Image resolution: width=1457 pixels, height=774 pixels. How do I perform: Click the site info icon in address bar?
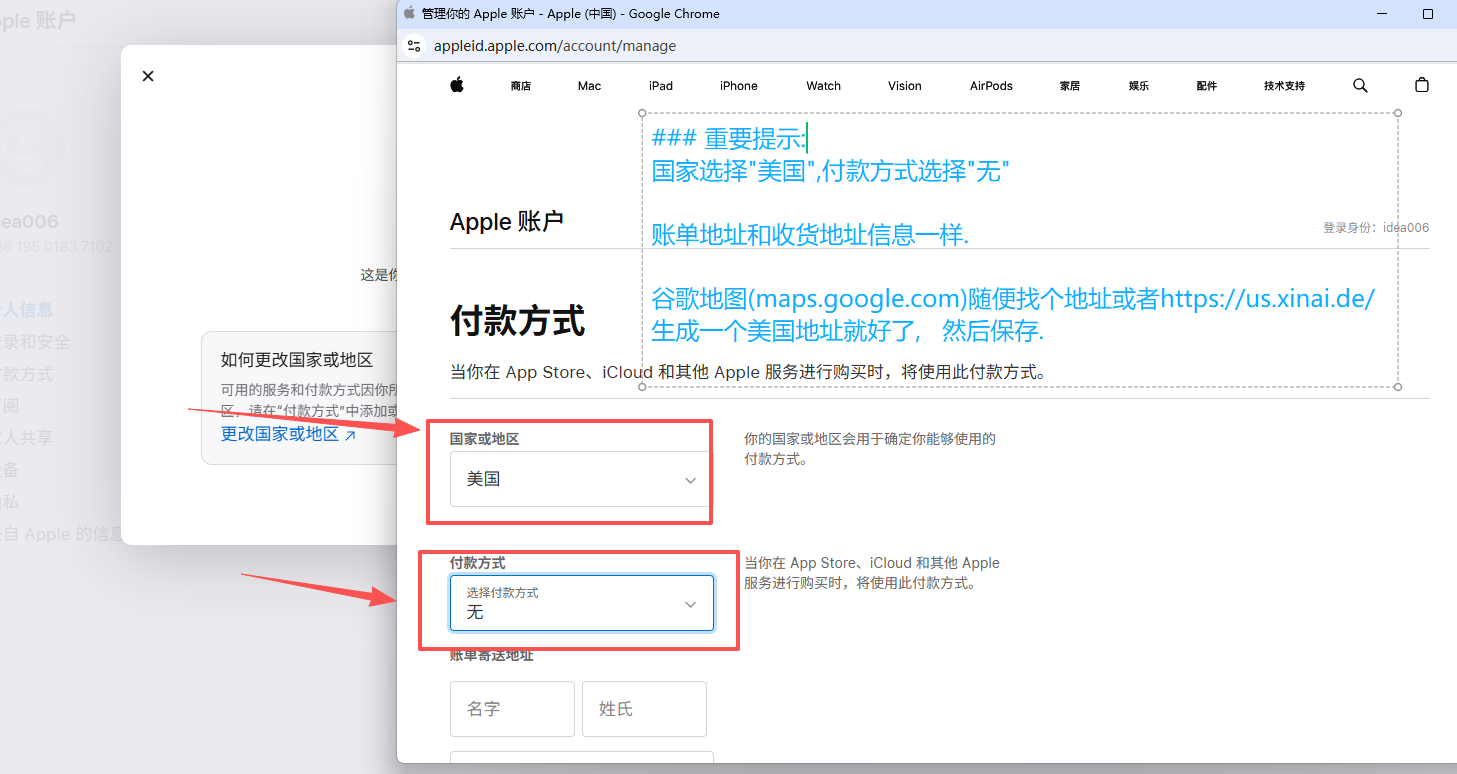414,46
